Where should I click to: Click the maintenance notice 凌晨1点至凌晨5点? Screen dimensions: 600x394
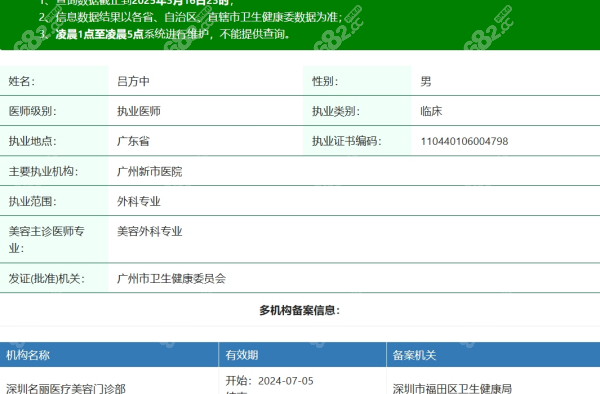coord(164,34)
